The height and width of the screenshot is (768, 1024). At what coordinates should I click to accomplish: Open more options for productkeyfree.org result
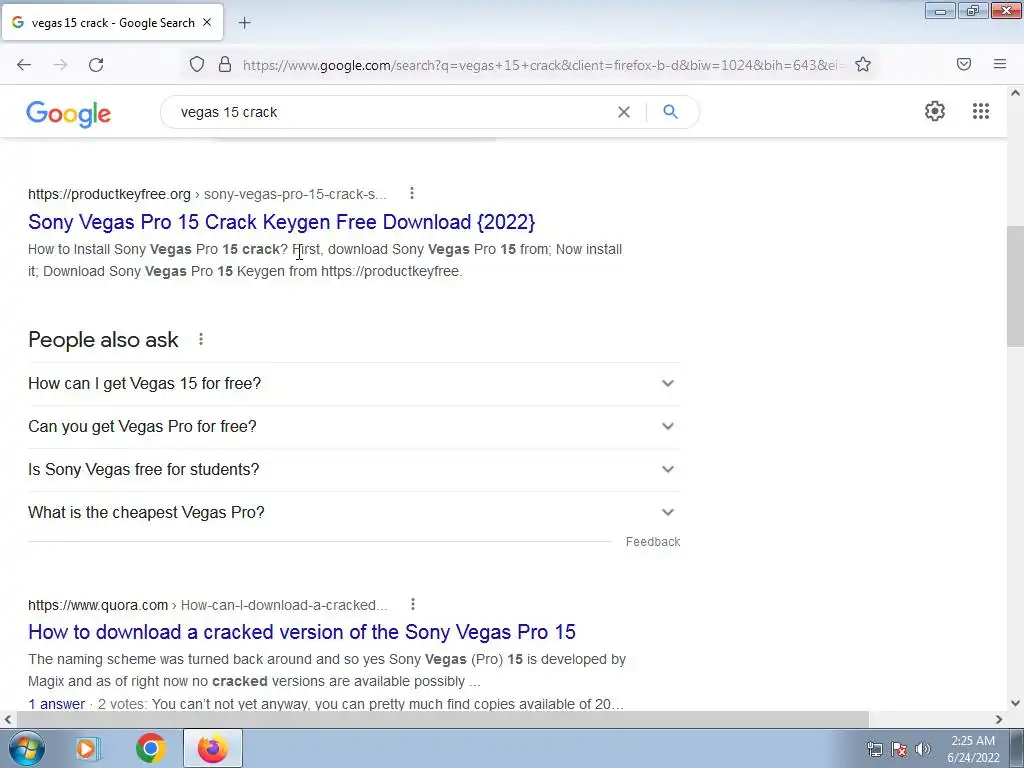pos(411,193)
